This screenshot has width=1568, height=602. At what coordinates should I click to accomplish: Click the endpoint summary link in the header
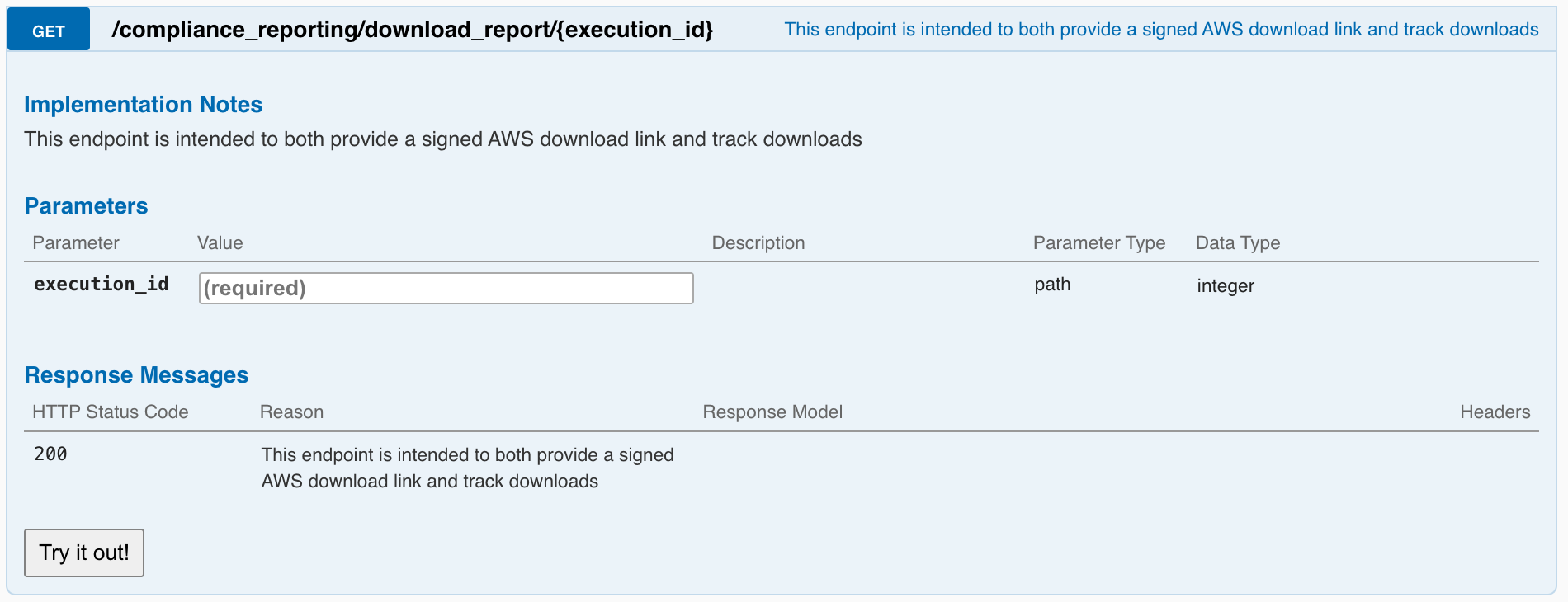click(1160, 30)
